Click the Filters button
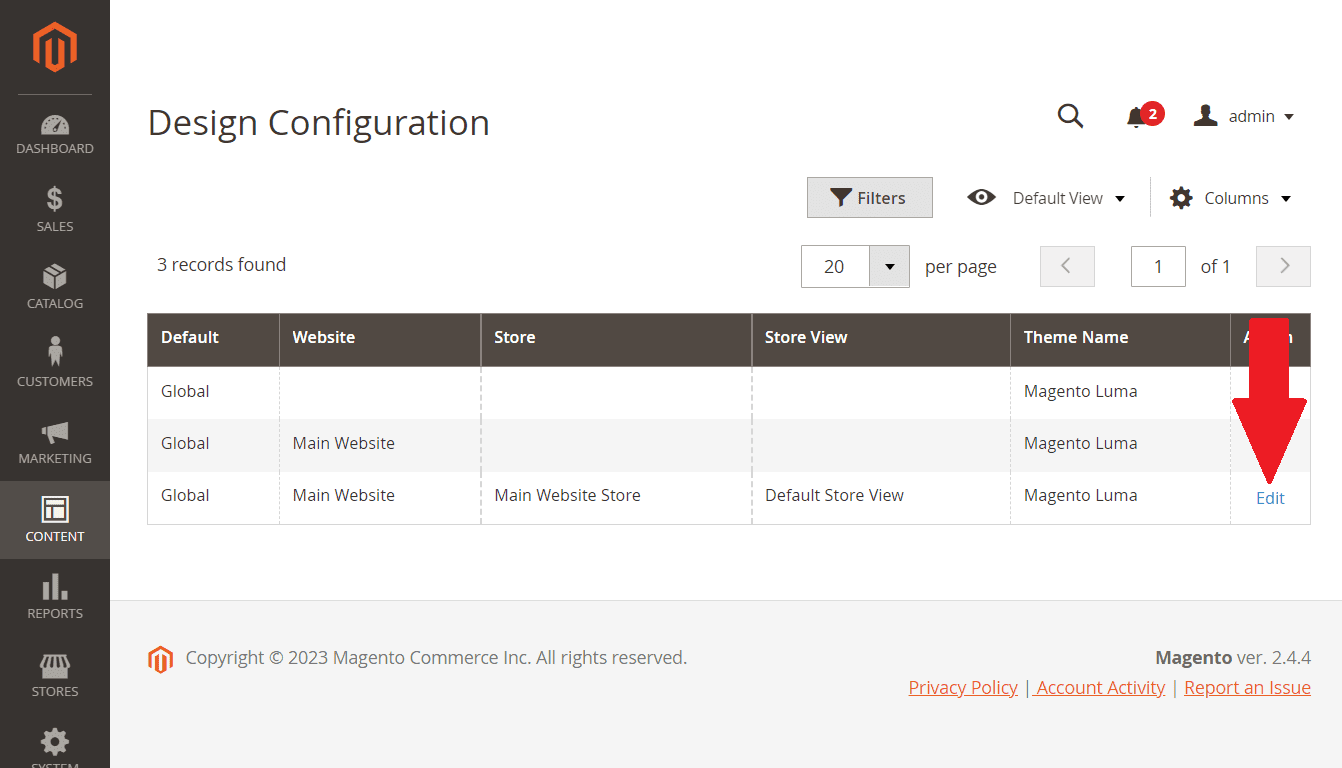 [869, 198]
